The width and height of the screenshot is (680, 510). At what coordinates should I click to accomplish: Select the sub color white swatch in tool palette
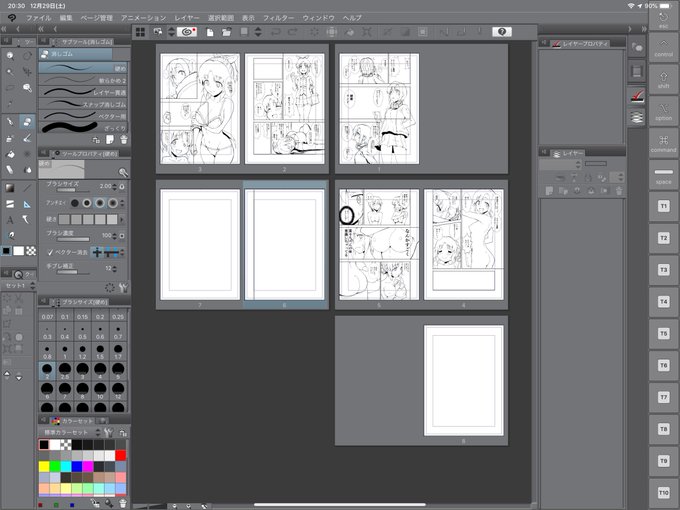[x=19, y=251]
